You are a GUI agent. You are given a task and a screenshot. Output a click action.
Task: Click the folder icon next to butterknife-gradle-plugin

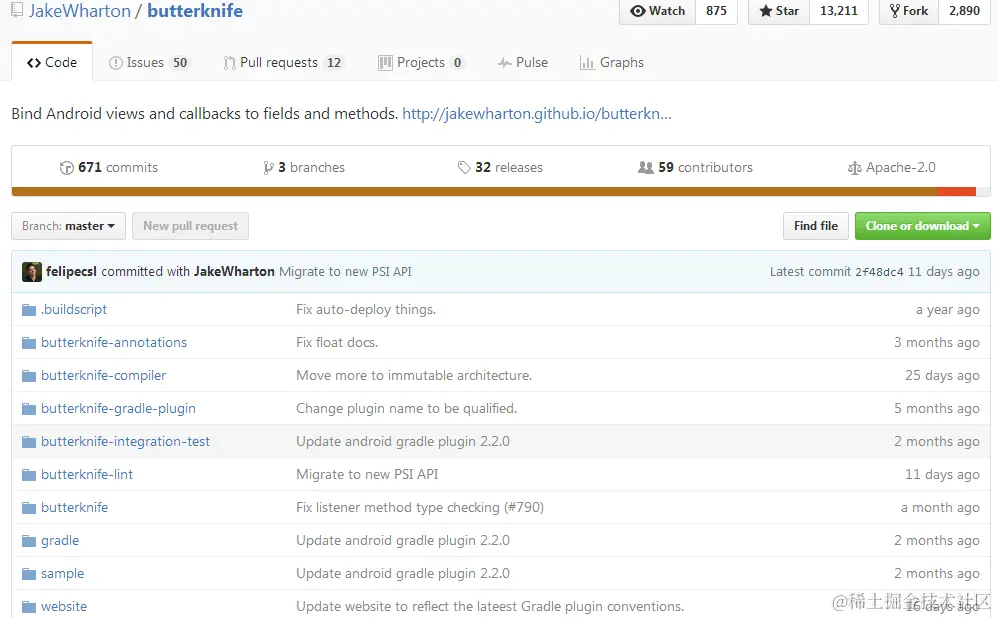tap(29, 409)
